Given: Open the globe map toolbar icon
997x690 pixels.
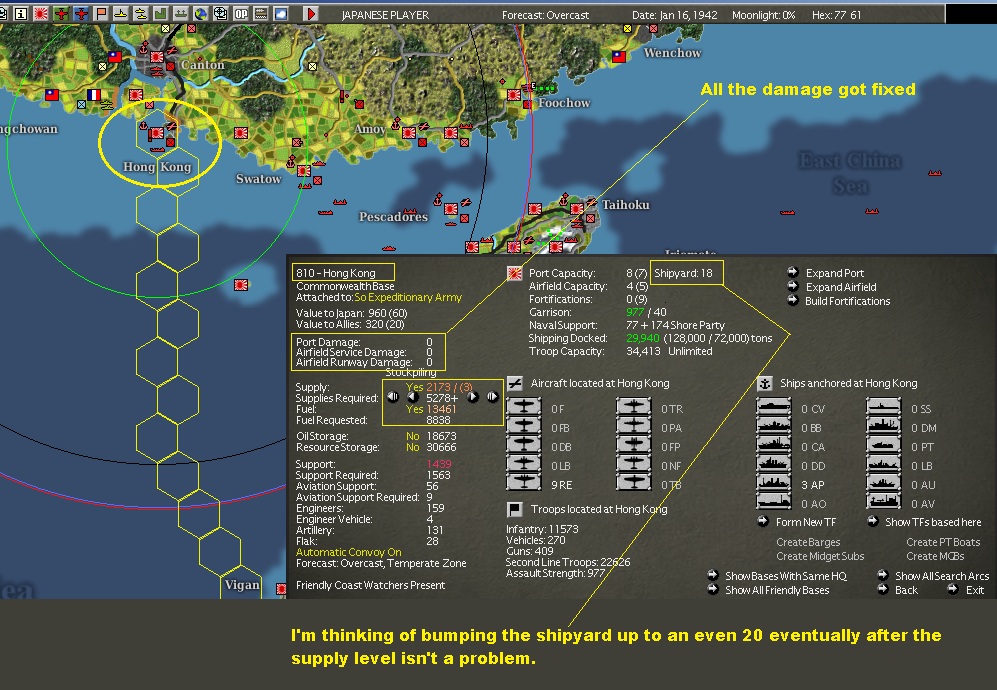Looking at the screenshot, I should tap(200, 13).
